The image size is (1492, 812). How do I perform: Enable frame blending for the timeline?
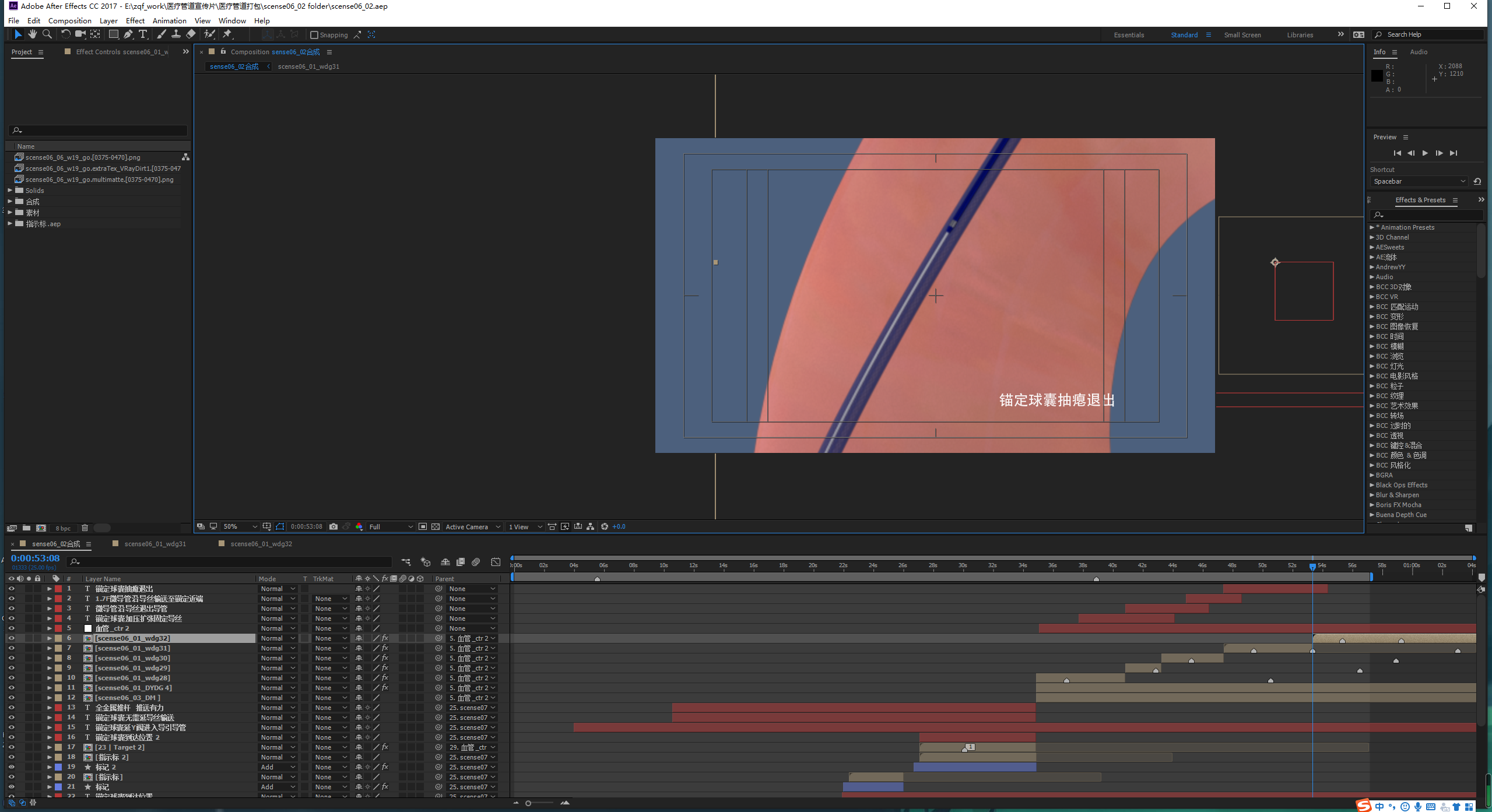pos(461,563)
